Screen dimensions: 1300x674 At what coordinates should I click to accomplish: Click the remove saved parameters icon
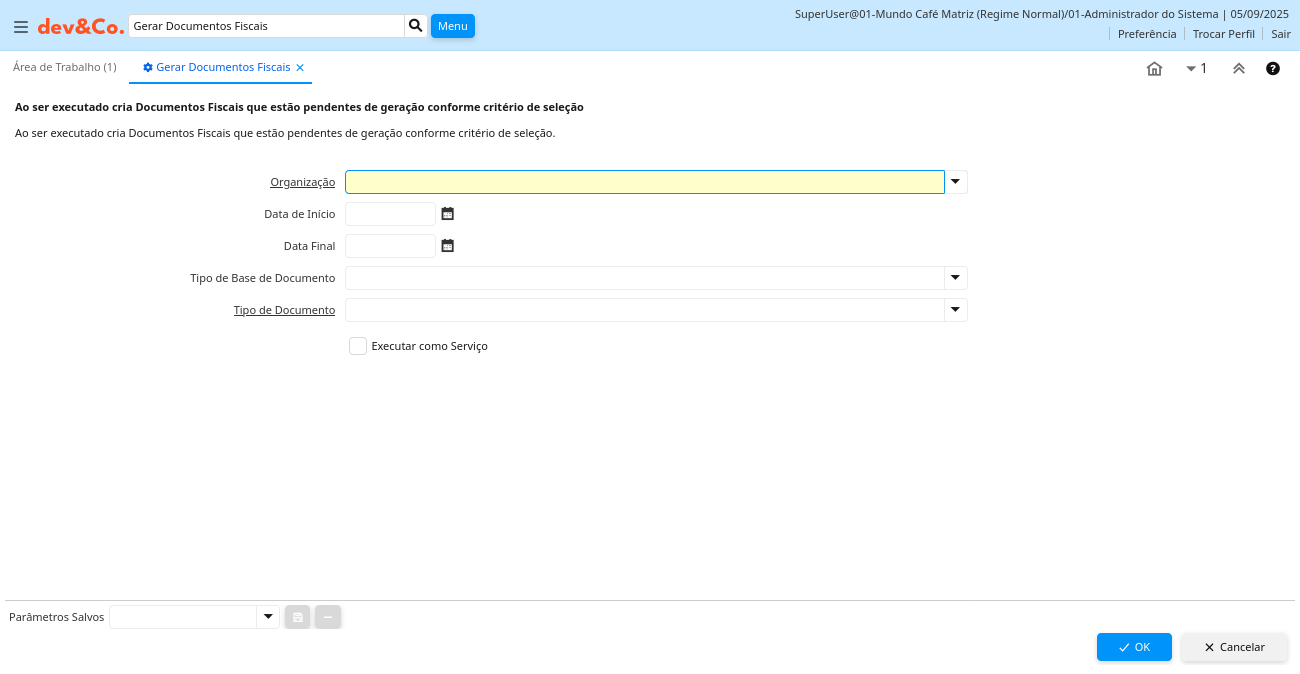[x=328, y=617]
